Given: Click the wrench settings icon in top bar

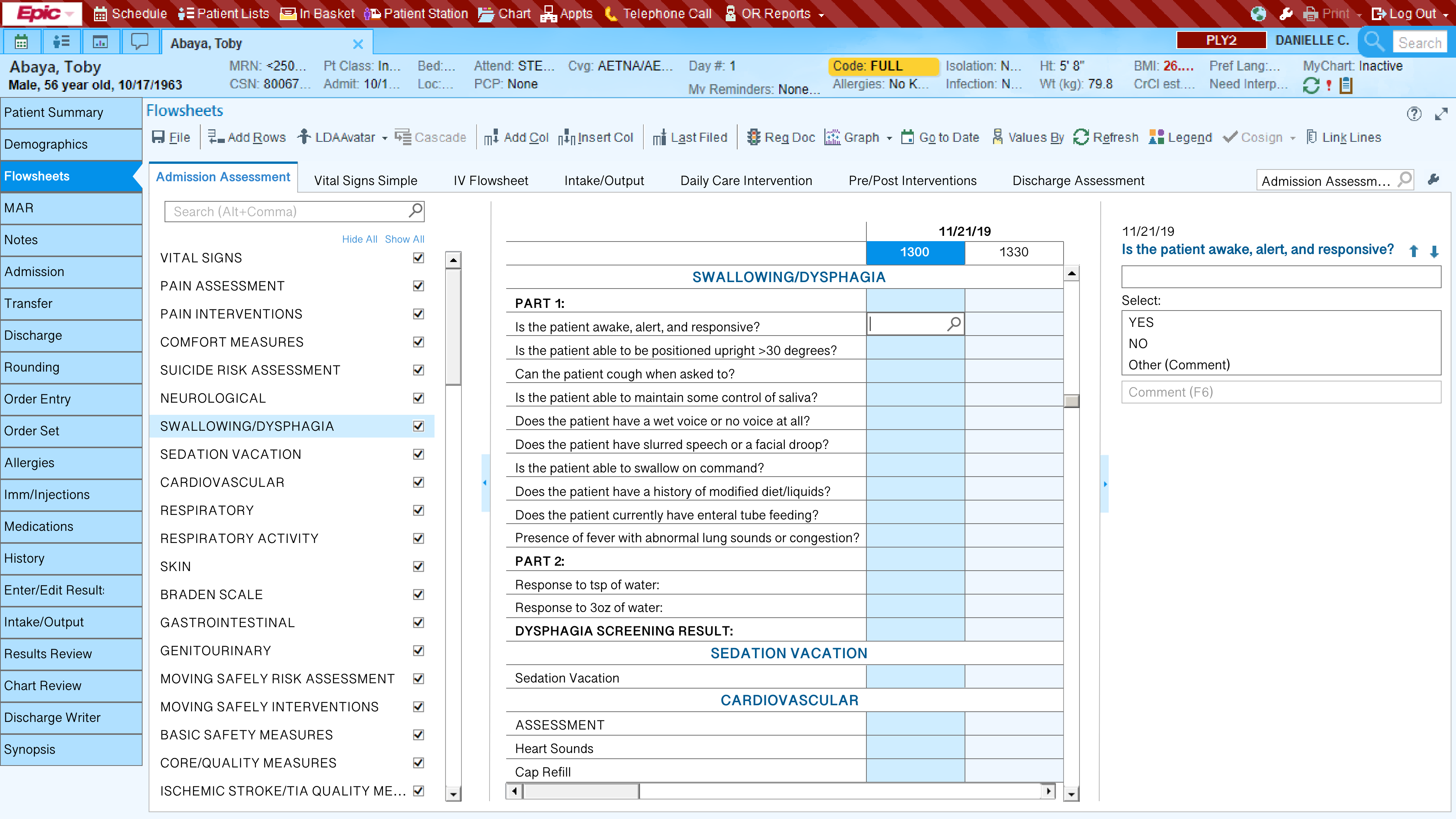Looking at the screenshot, I should [1286, 14].
